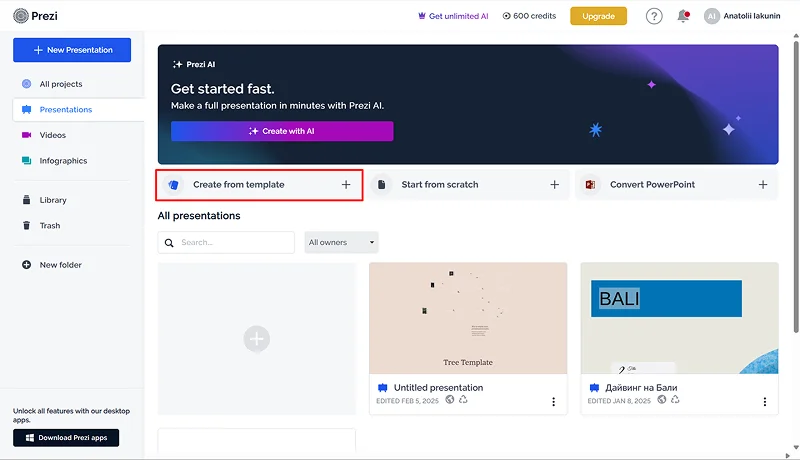The width and height of the screenshot is (800, 460).
Task: Click the user avatar AI icon
Action: 712,16
